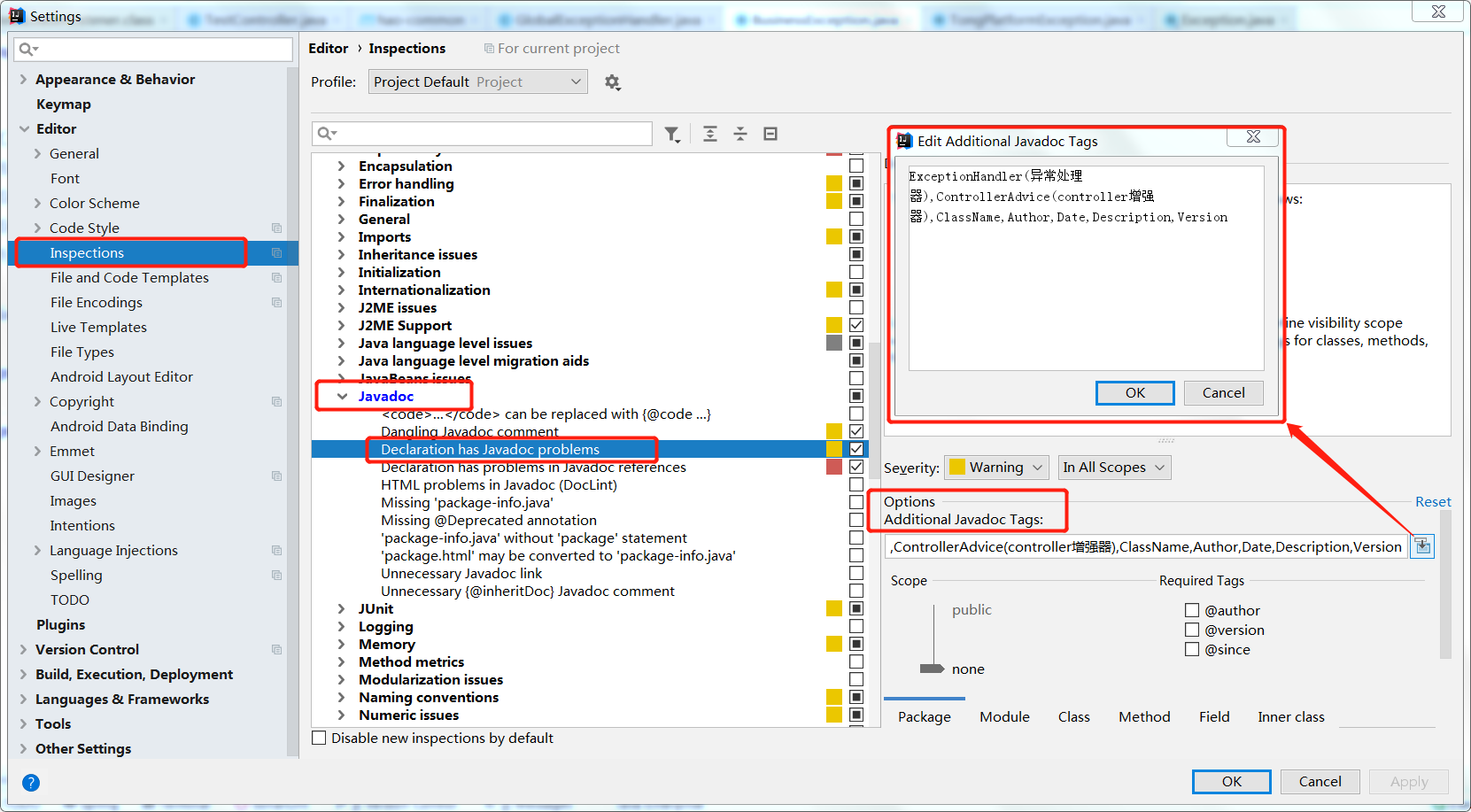Viewport: 1471px width, 812px height.
Task: Toggle the Missing @Deprecated annotation checkbox
Action: click(x=856, y=520)
